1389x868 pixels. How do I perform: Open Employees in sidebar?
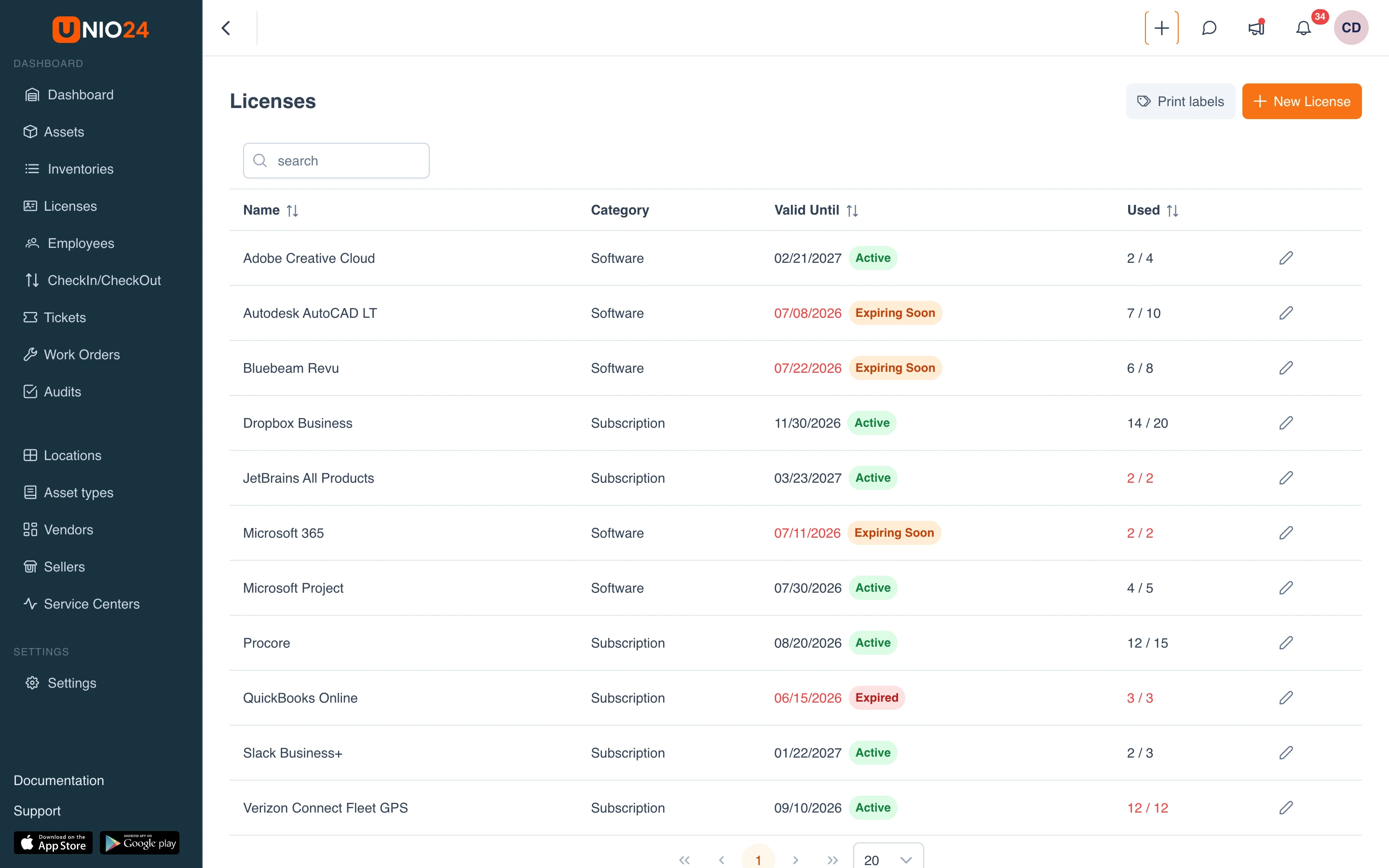(69, 244)
